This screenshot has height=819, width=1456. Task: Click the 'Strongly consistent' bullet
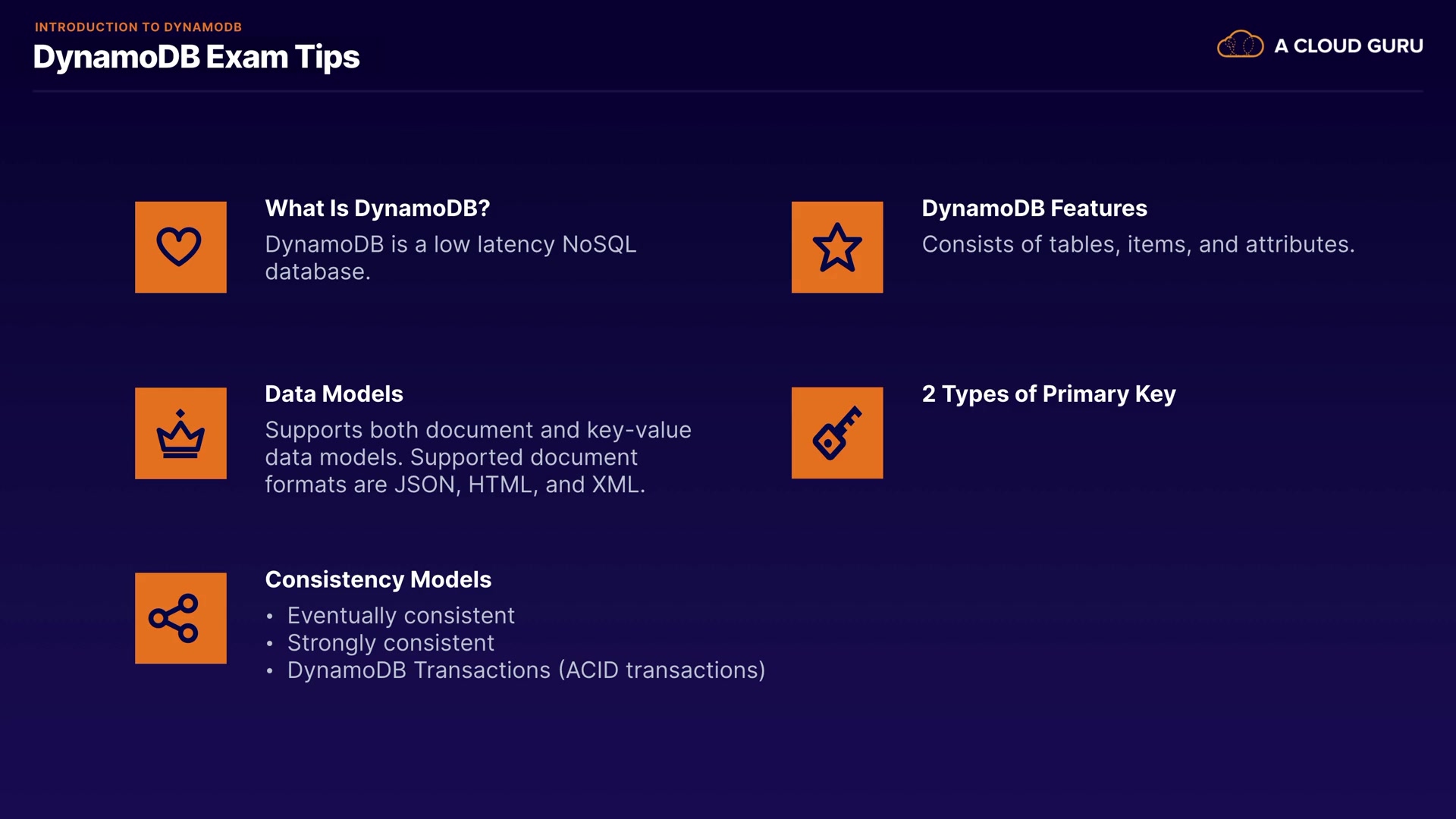391,643
